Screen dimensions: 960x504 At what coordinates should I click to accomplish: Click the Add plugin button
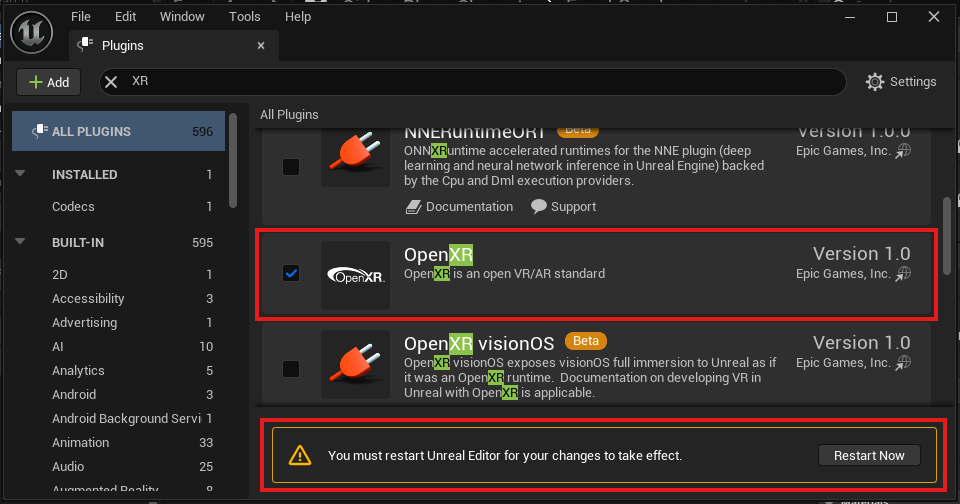click(49, 82)
